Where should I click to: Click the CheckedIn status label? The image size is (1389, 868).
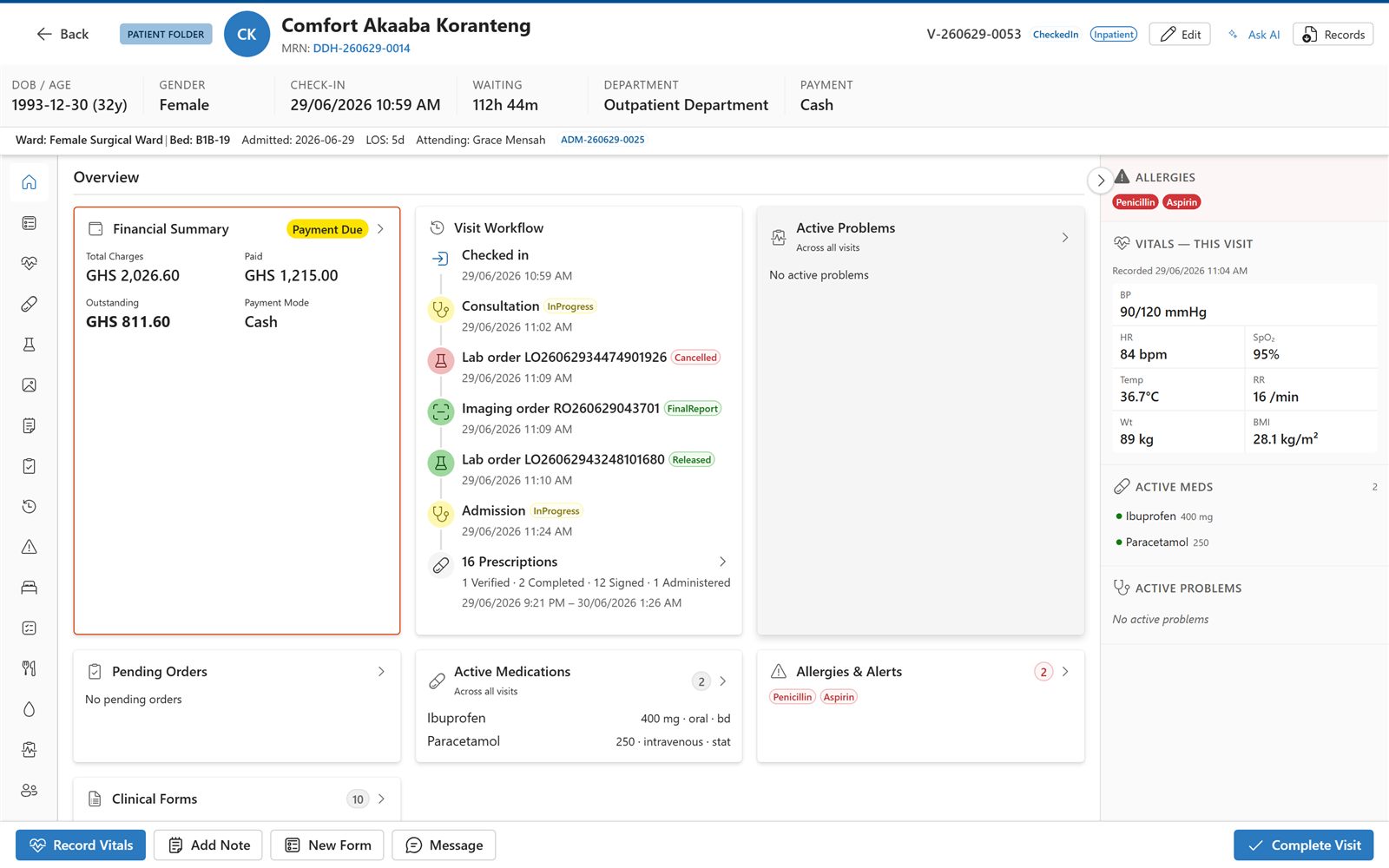click(1056, 35)
